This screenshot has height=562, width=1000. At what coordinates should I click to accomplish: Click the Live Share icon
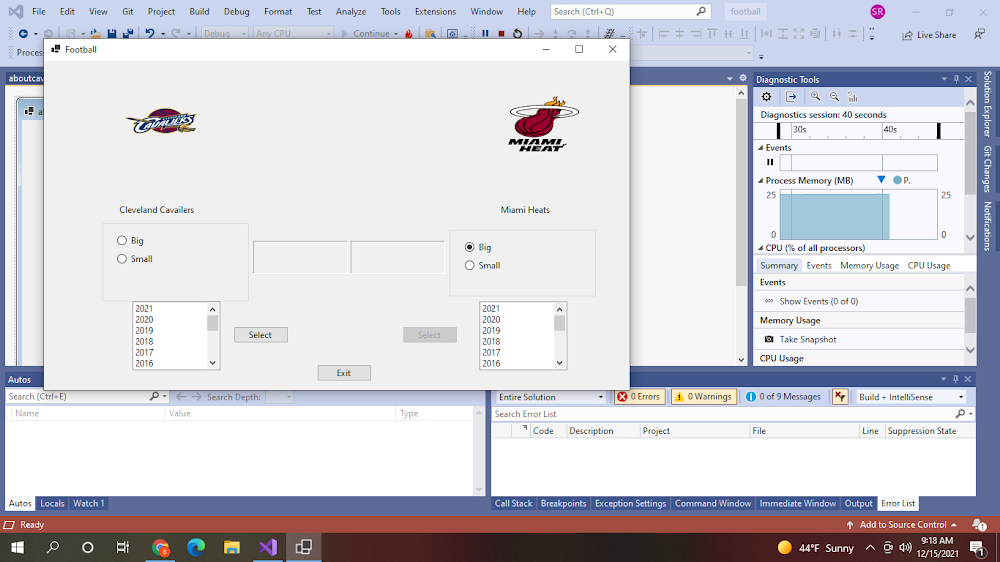(x=908, y=35)
